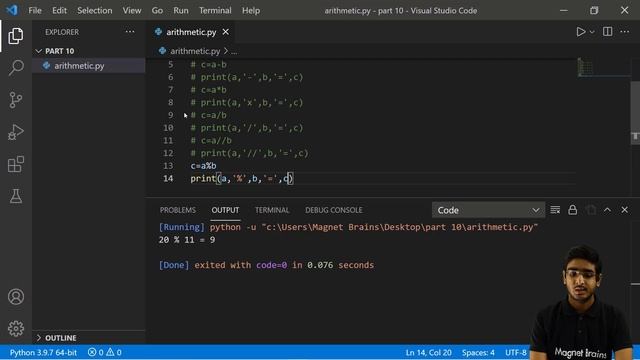Open the Testing flask view
The width and height of the screenshot is (640, 360).
click(16, 196)
